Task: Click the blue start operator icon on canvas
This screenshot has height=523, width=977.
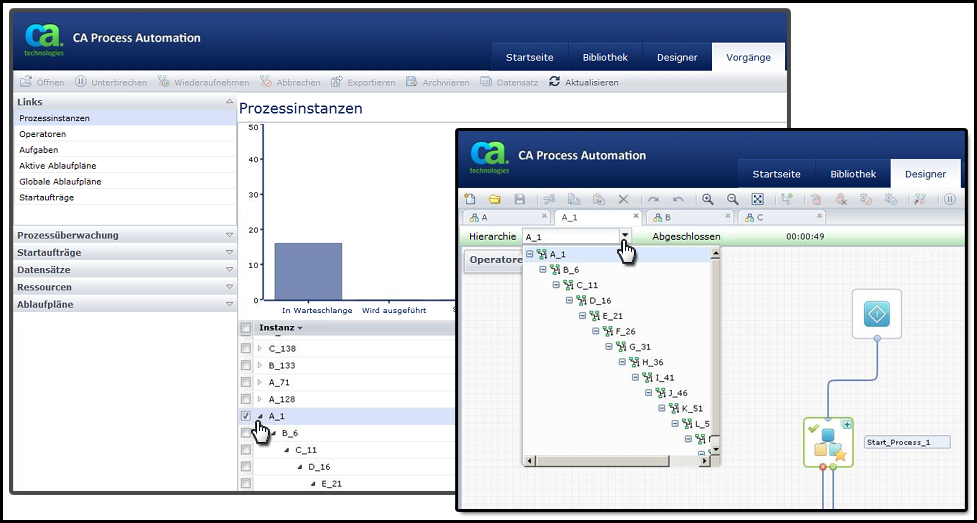Action: coord(877,314)
